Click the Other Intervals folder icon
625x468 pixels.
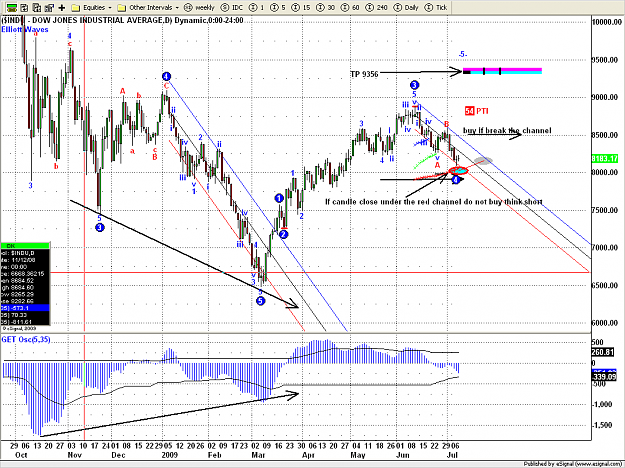[x=122, y=8]
